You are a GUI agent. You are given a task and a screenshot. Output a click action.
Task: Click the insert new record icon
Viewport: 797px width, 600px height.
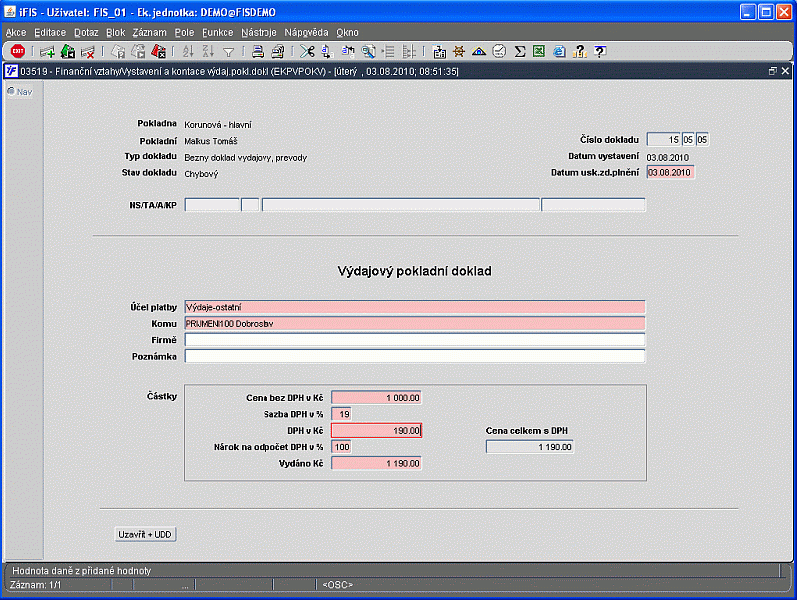(47, 51)
